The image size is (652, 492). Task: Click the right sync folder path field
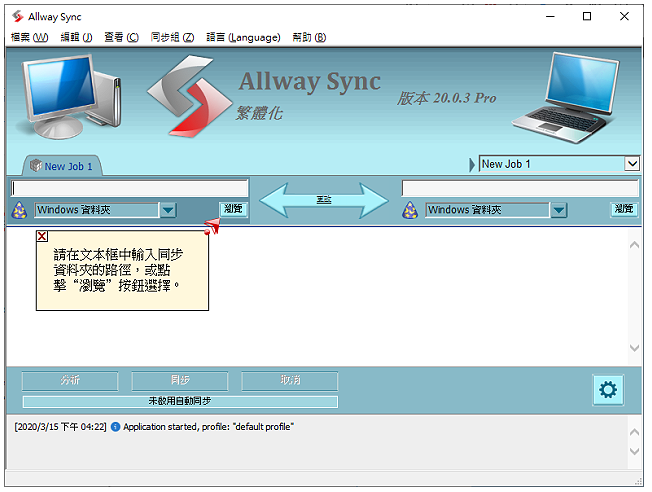coord(520,188)
